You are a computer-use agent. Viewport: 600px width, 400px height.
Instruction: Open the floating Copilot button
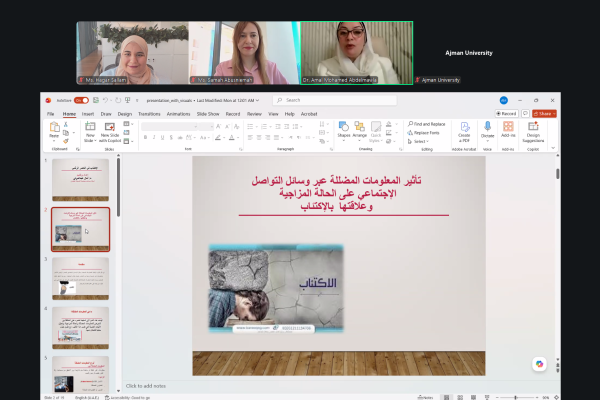coord(540,363)
